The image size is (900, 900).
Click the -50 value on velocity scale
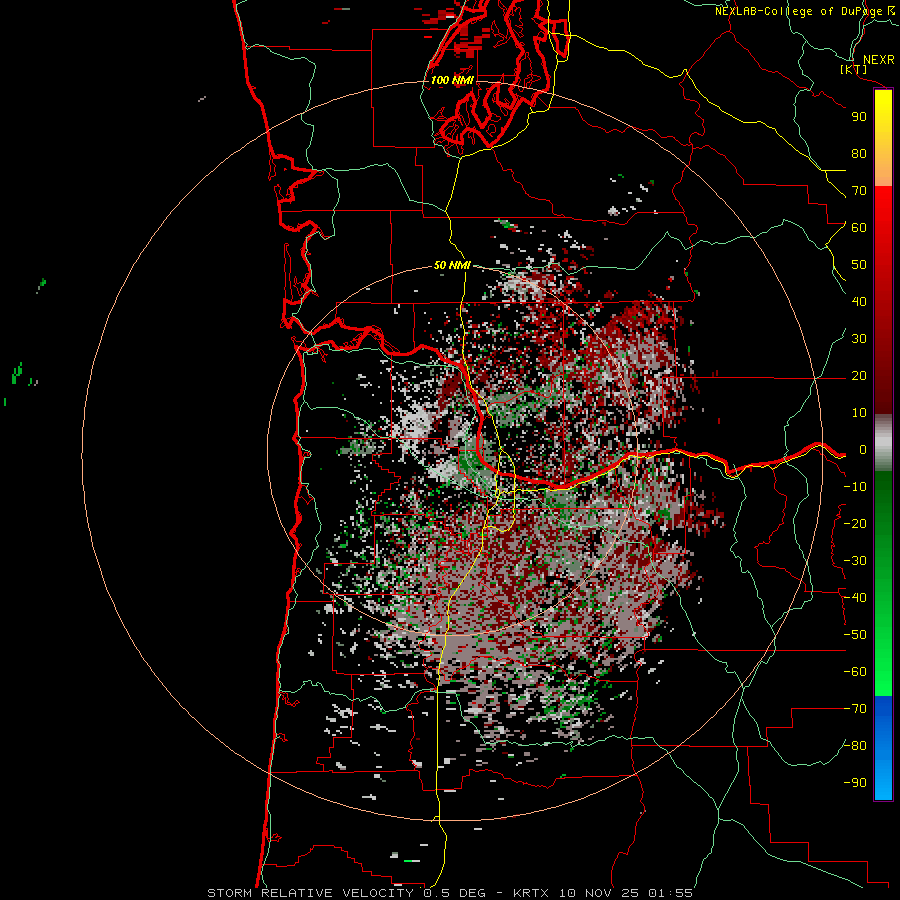(x=855, y=635)
